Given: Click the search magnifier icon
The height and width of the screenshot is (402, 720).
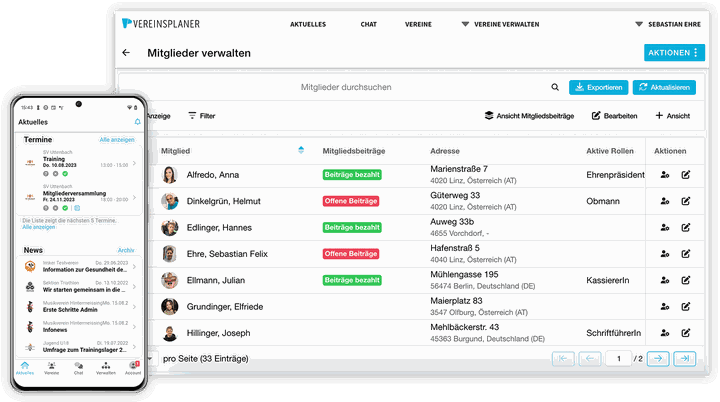Looking at the screenshot, I should 555,88.
